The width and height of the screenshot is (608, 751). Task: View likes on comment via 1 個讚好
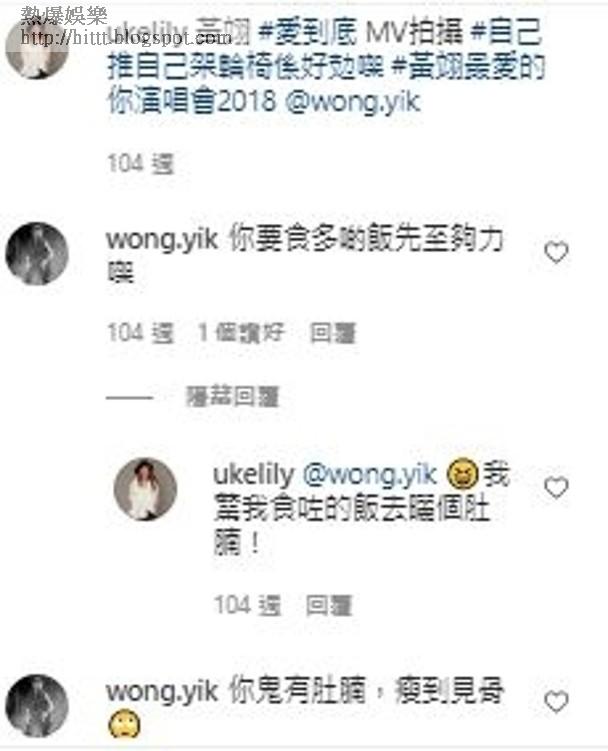241,332
